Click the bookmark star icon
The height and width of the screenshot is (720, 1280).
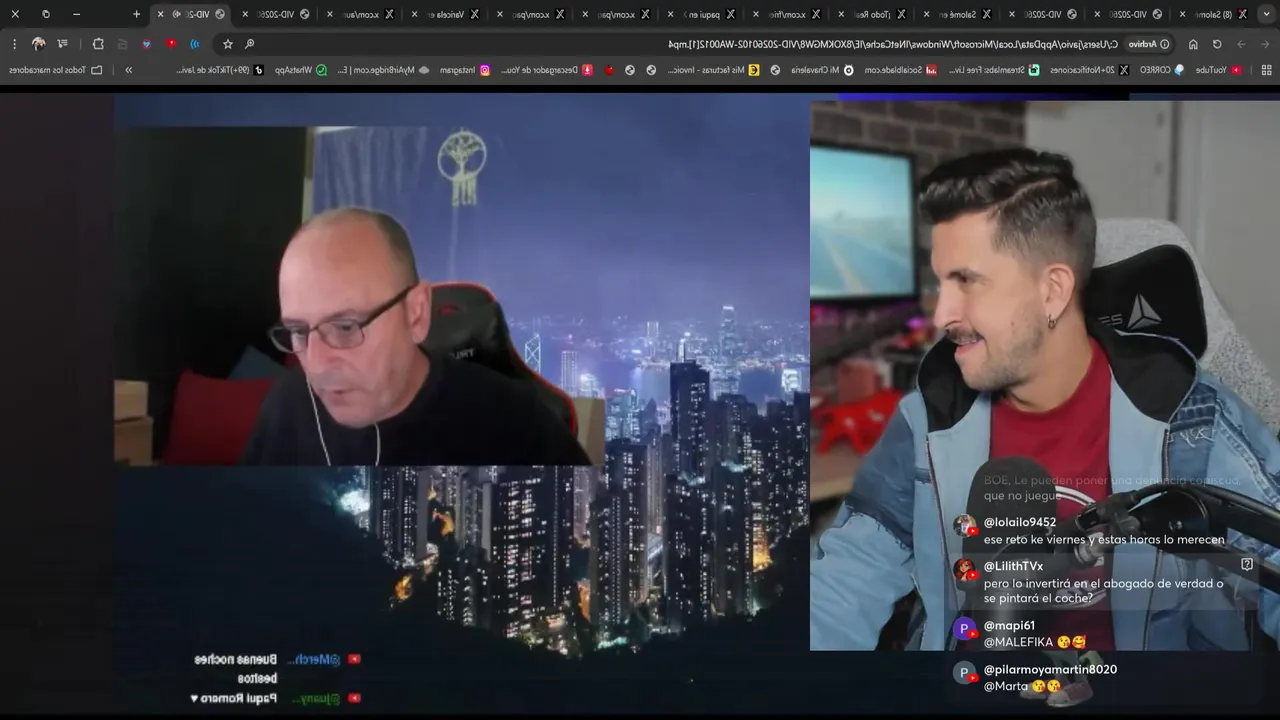pos(228,44)
